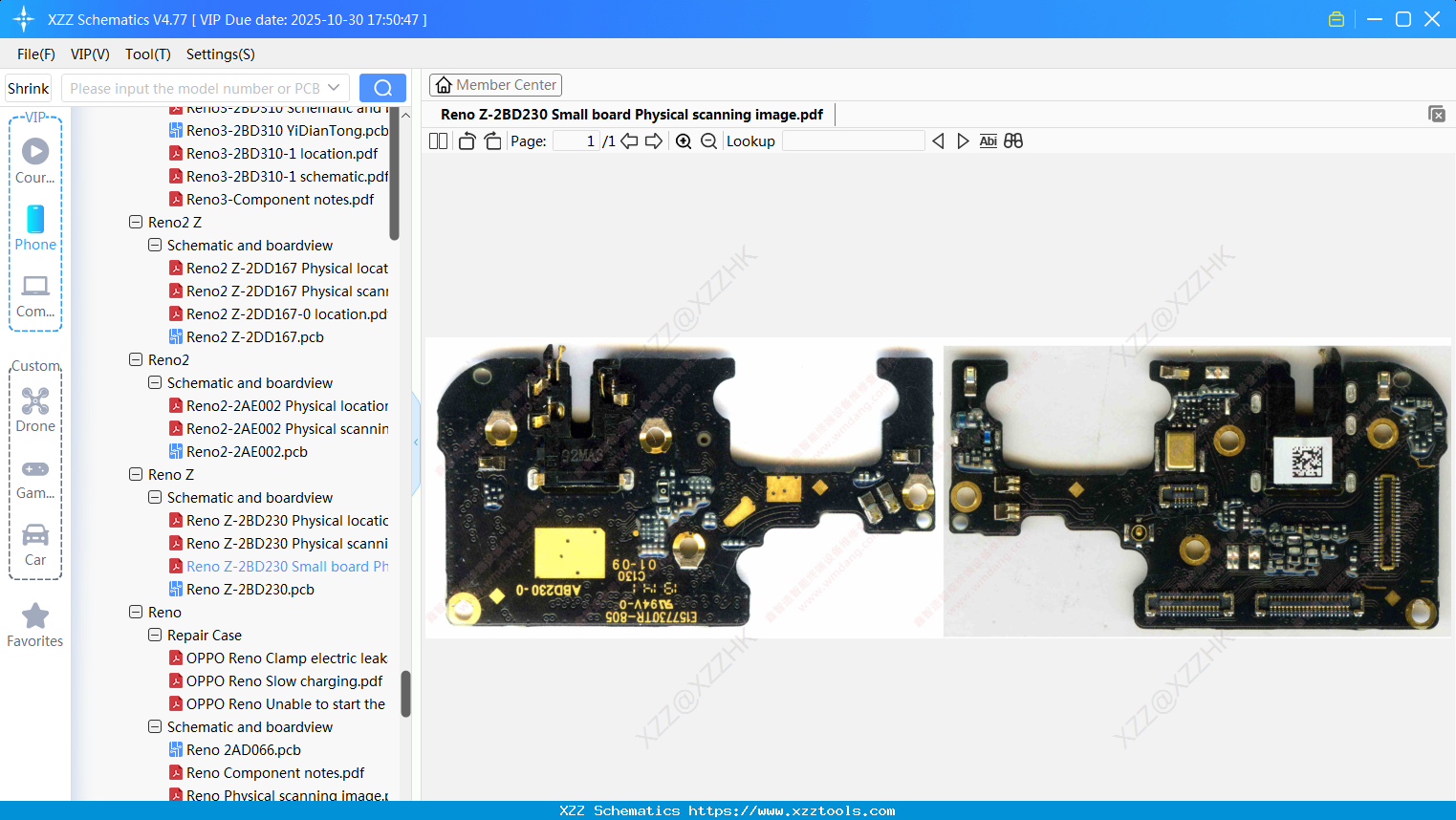Enable the Games category icon
This screenshot has width=1456, height=820.
pyautogui.click(x=34, y=469)
